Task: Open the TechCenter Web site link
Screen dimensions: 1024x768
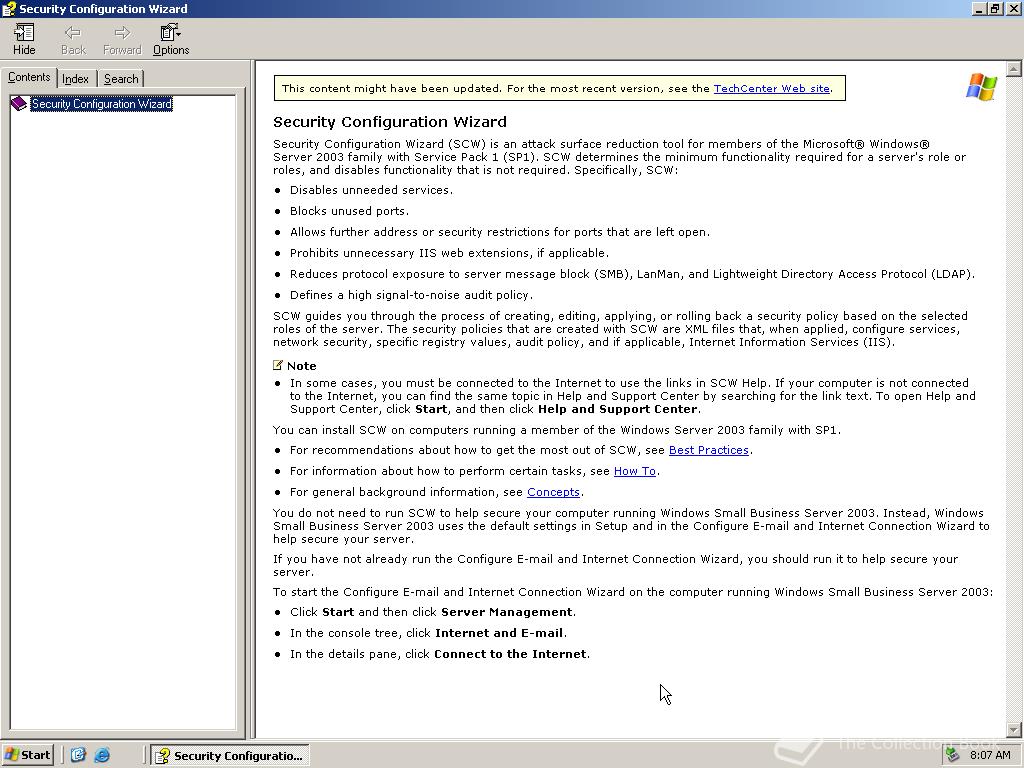Action: pyautogui.click(x=771, y=88)
